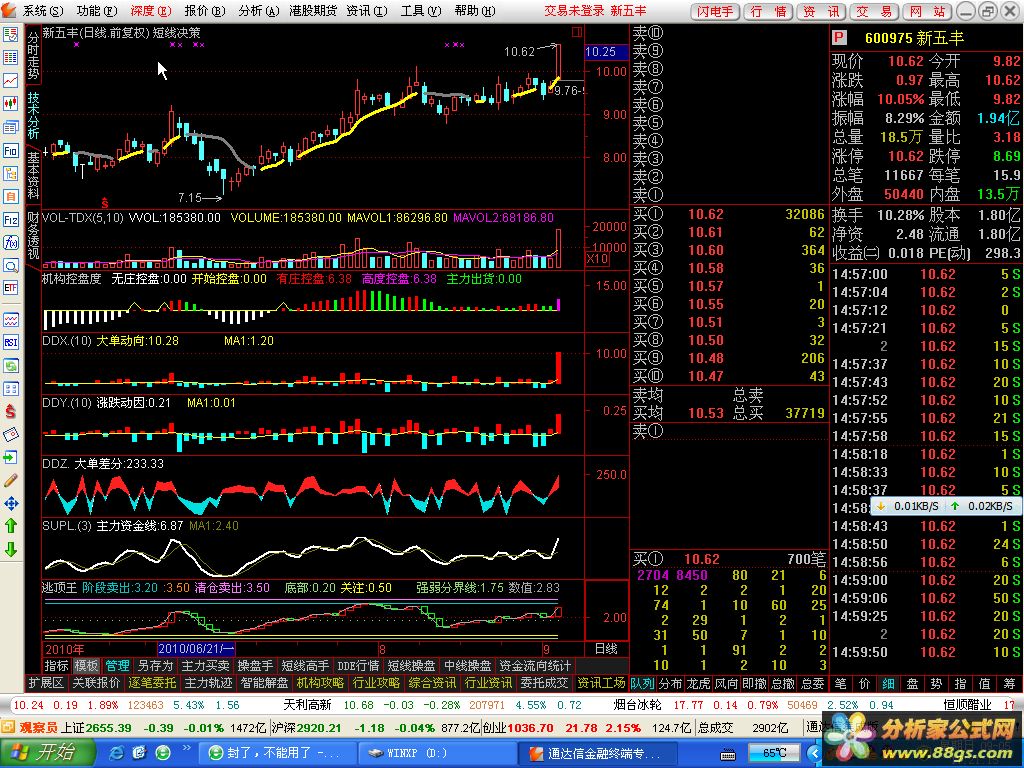Click the quote table grid icon in sidebar
1024x768 pixels.
[10, 57]
